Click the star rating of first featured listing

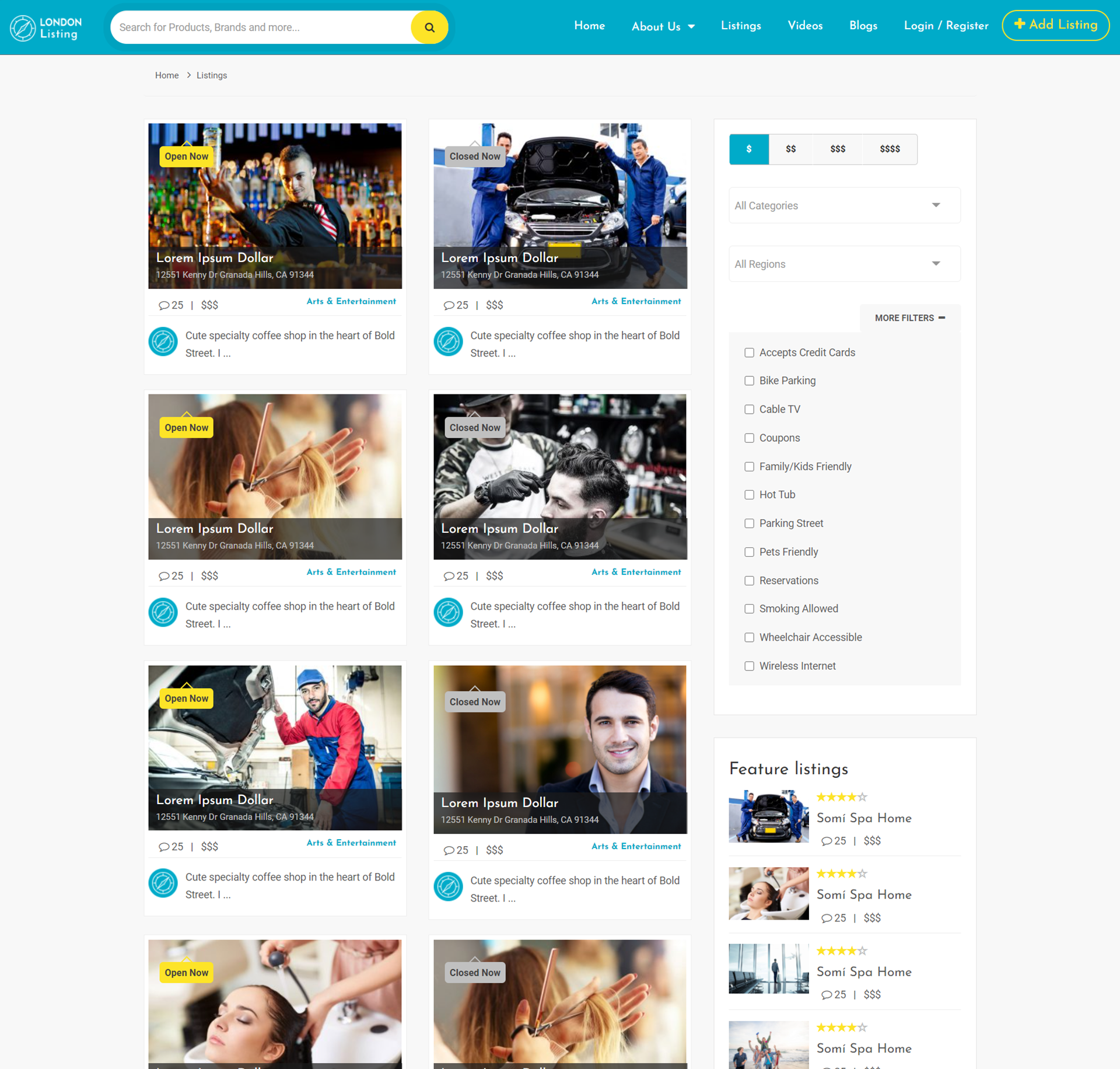[841, 797]
